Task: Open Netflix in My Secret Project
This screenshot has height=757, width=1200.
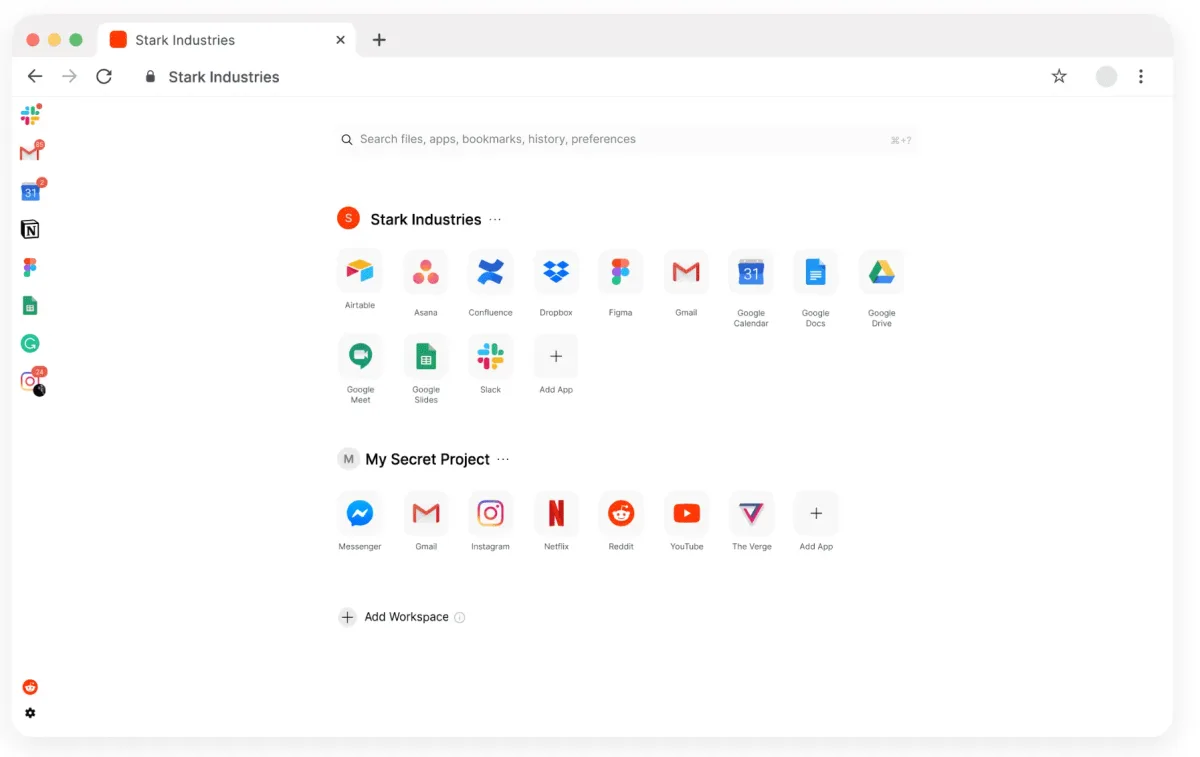Action: [556, 513]
